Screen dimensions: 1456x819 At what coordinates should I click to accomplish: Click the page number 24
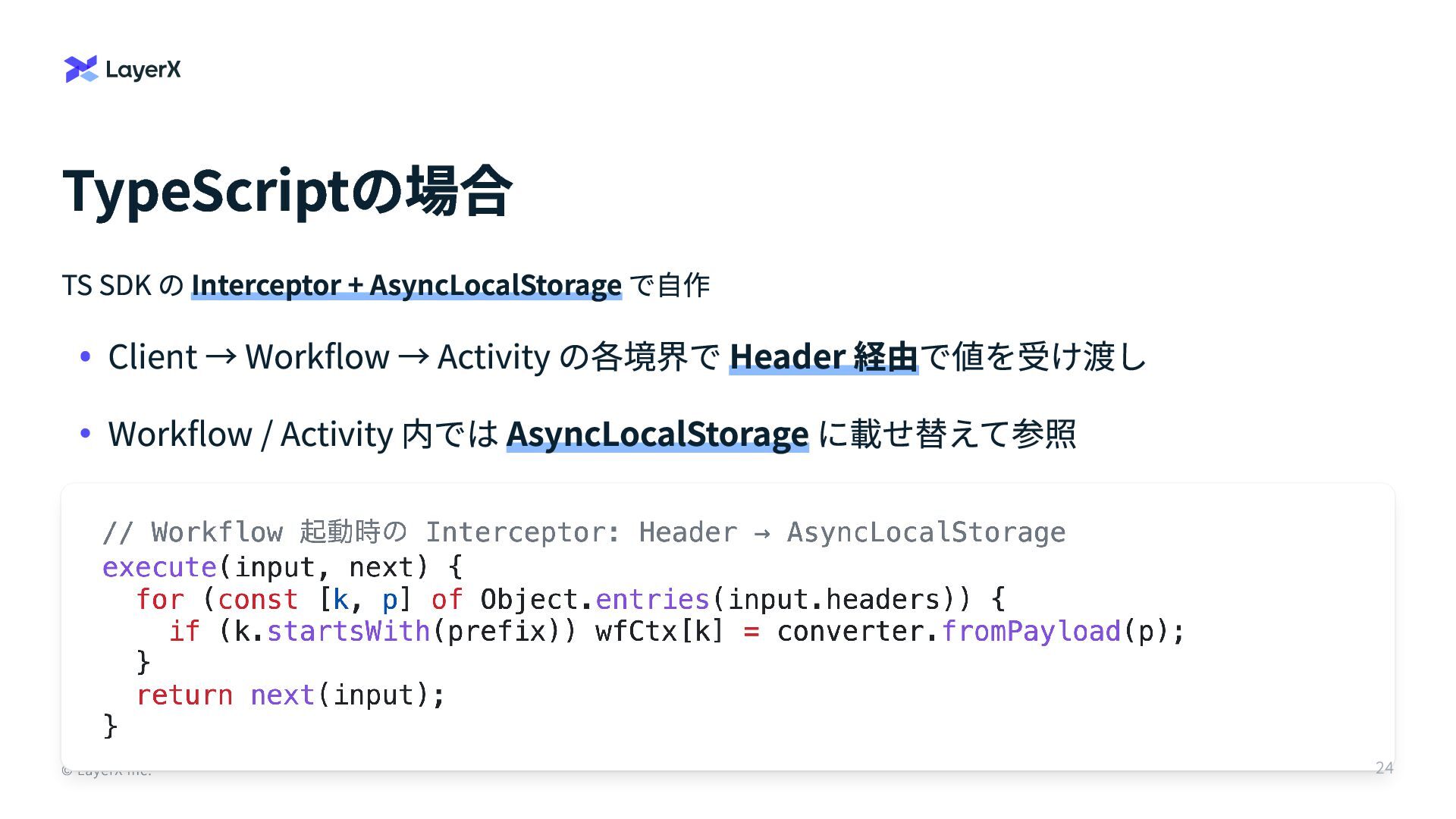click(x=1384, y=767)
